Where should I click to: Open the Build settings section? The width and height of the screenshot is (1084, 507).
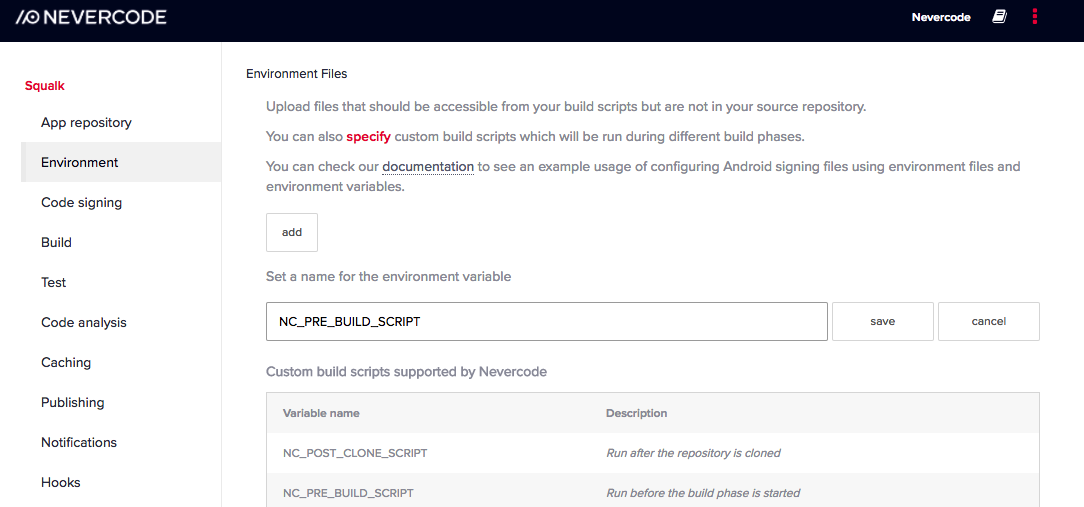point(57,243)
